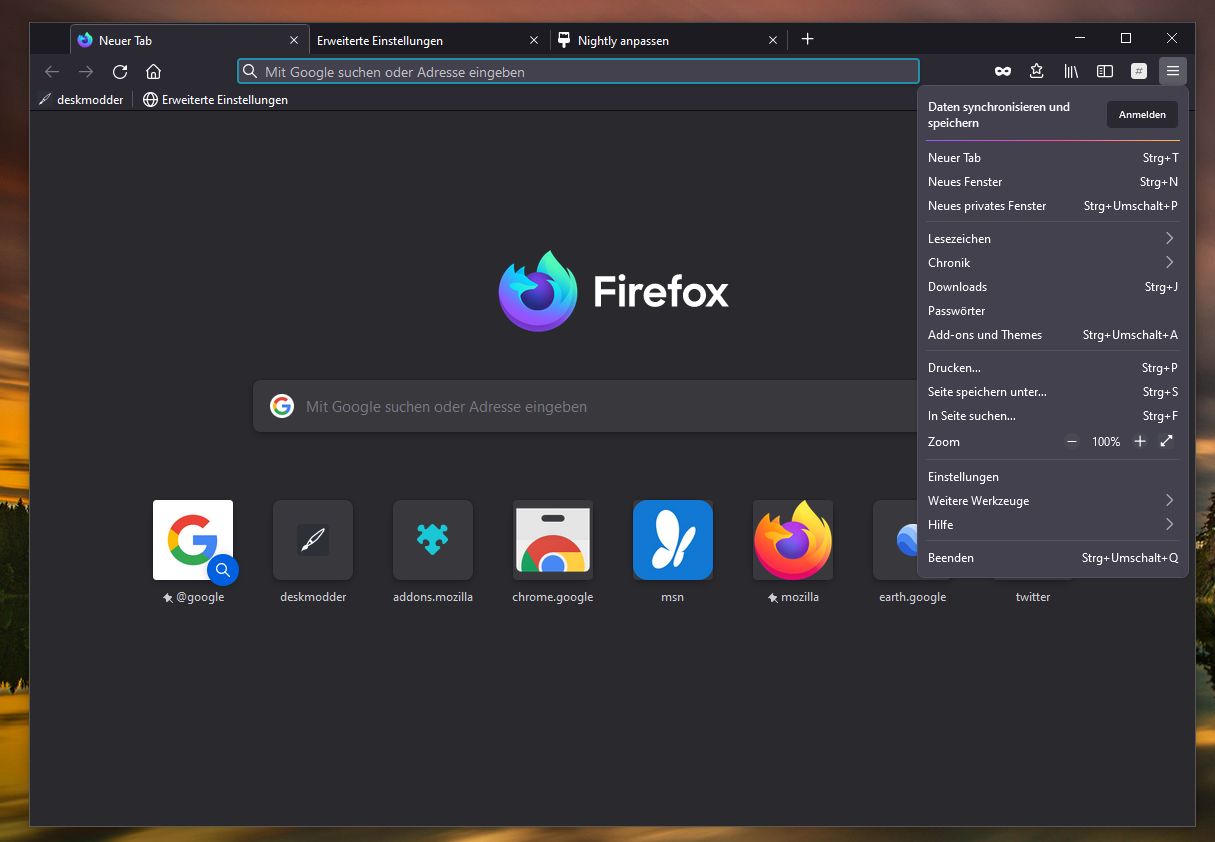Click Beenden to quit Firefox

pyautogui.click(x=1053, y=558)
